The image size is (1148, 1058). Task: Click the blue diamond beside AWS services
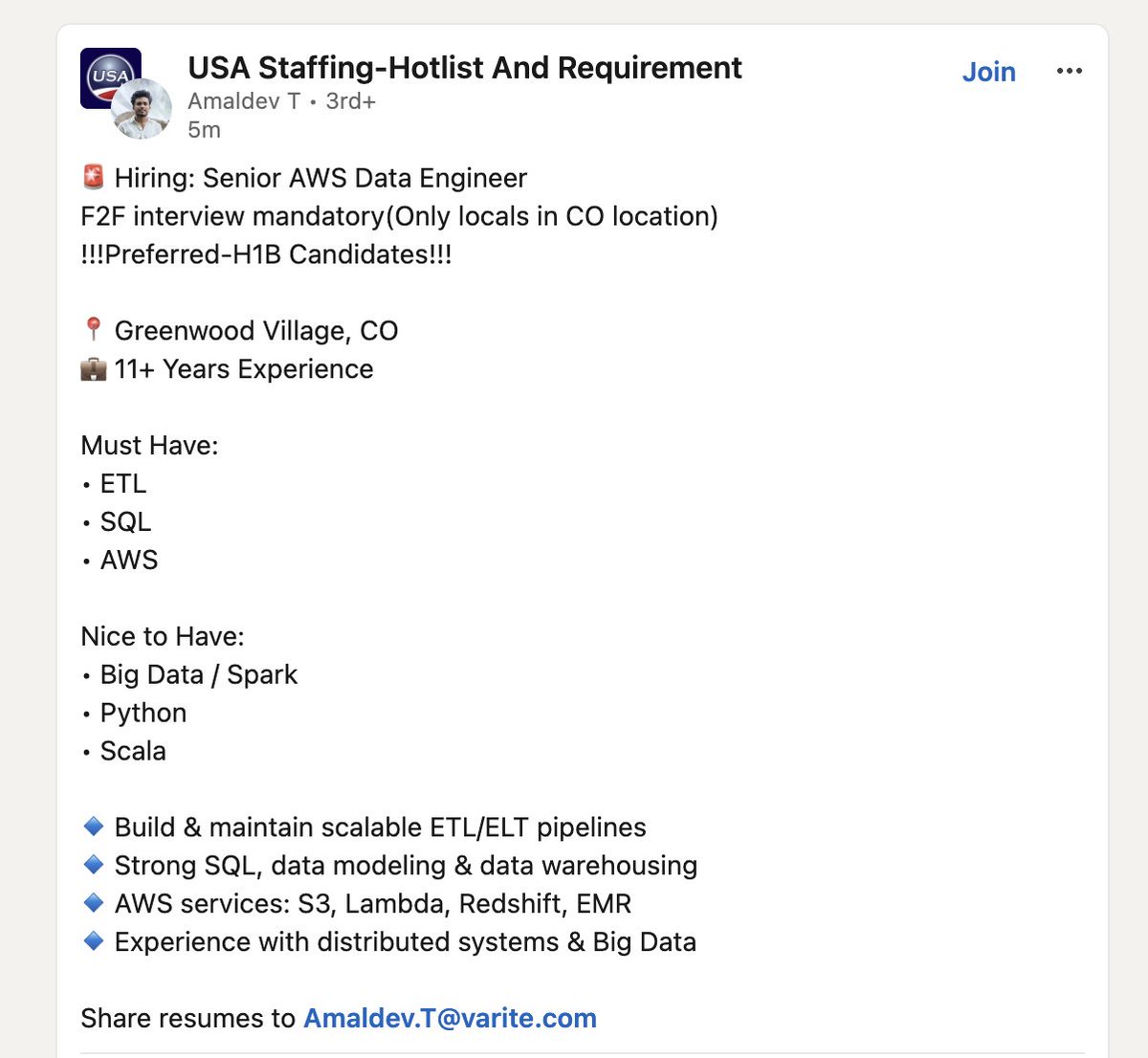pyautogui.click(x=94, y=902)
